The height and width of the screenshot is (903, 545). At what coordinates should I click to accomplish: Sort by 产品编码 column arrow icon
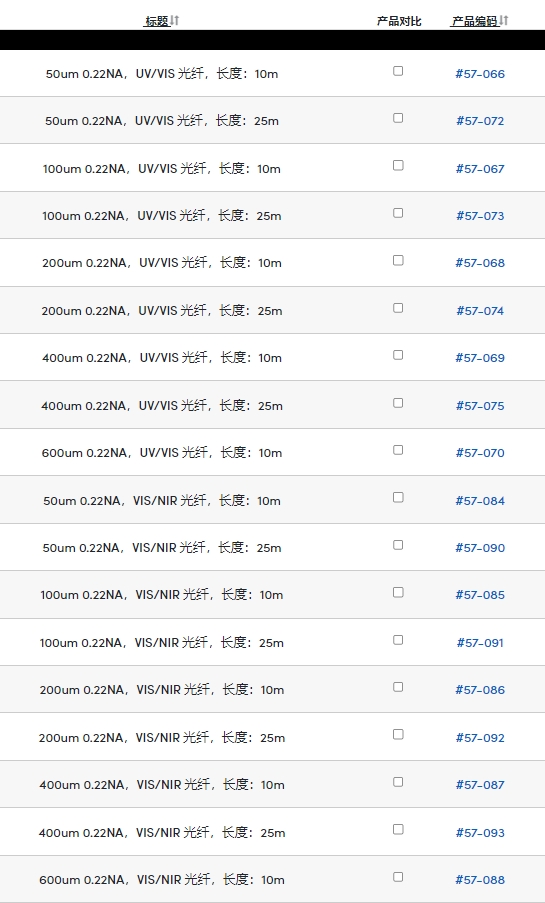point(504,21)
